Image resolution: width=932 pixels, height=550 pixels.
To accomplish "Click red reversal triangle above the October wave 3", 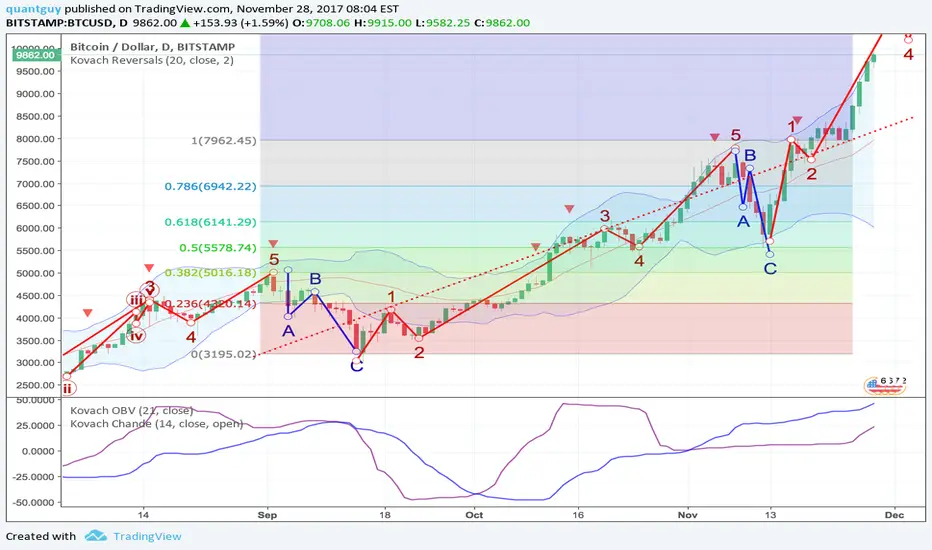I will click(x=569, y=209).
